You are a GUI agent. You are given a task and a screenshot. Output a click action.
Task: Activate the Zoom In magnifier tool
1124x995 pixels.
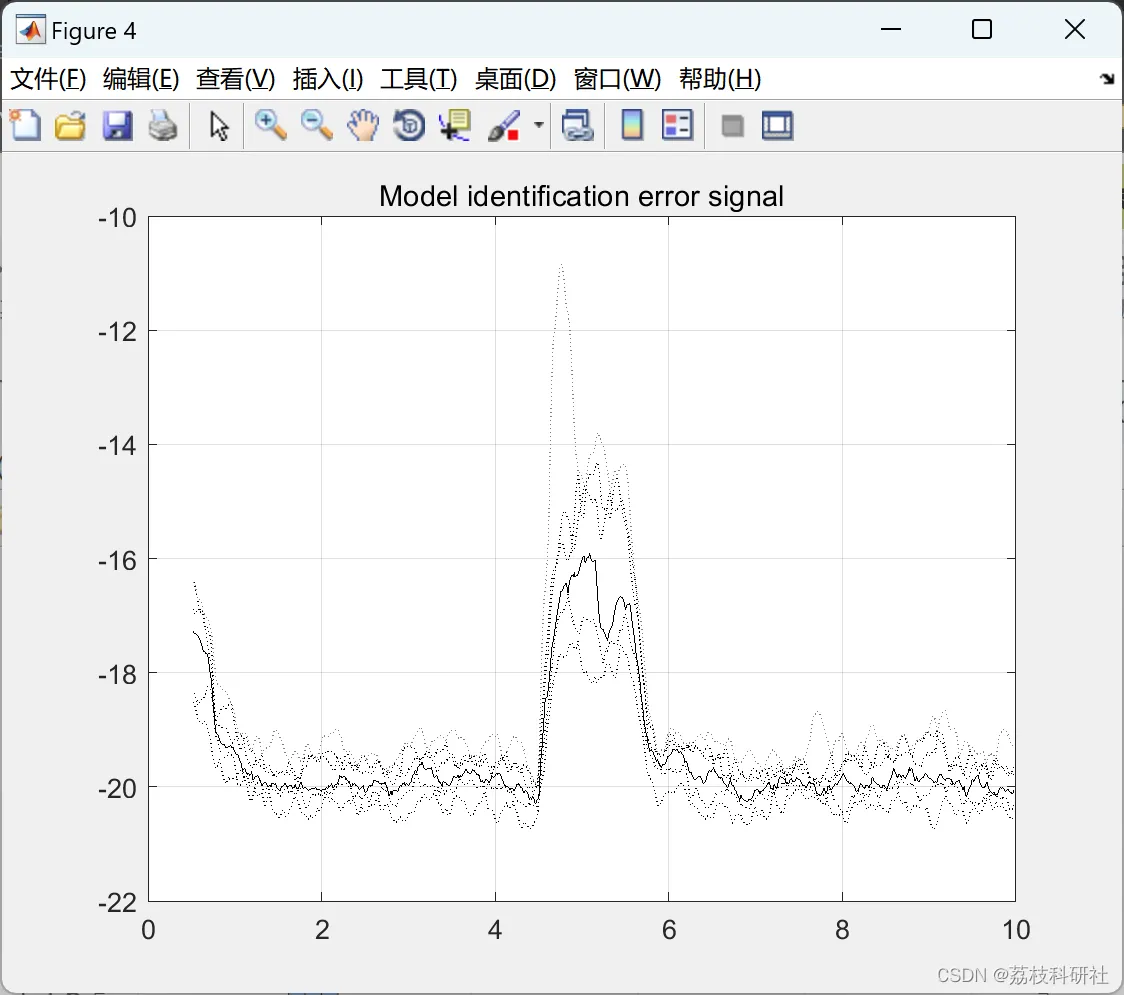[270, 125]
